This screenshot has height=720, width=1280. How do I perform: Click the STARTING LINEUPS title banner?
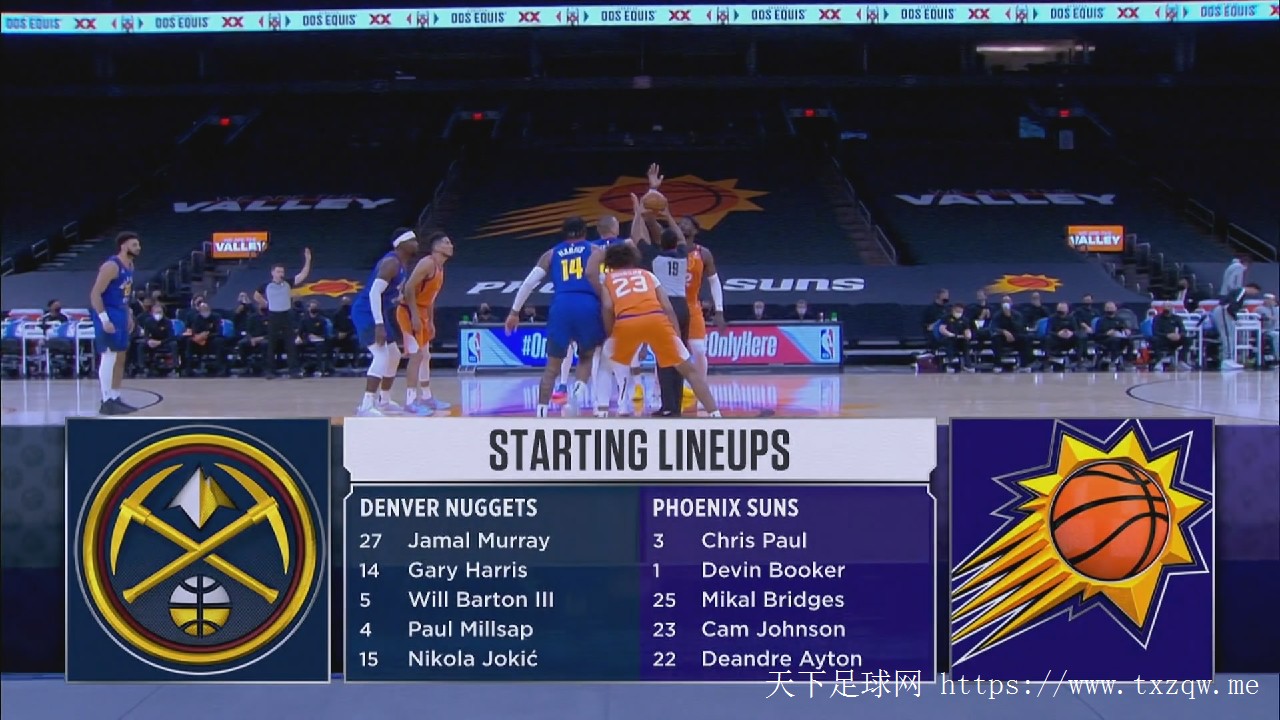639,450
